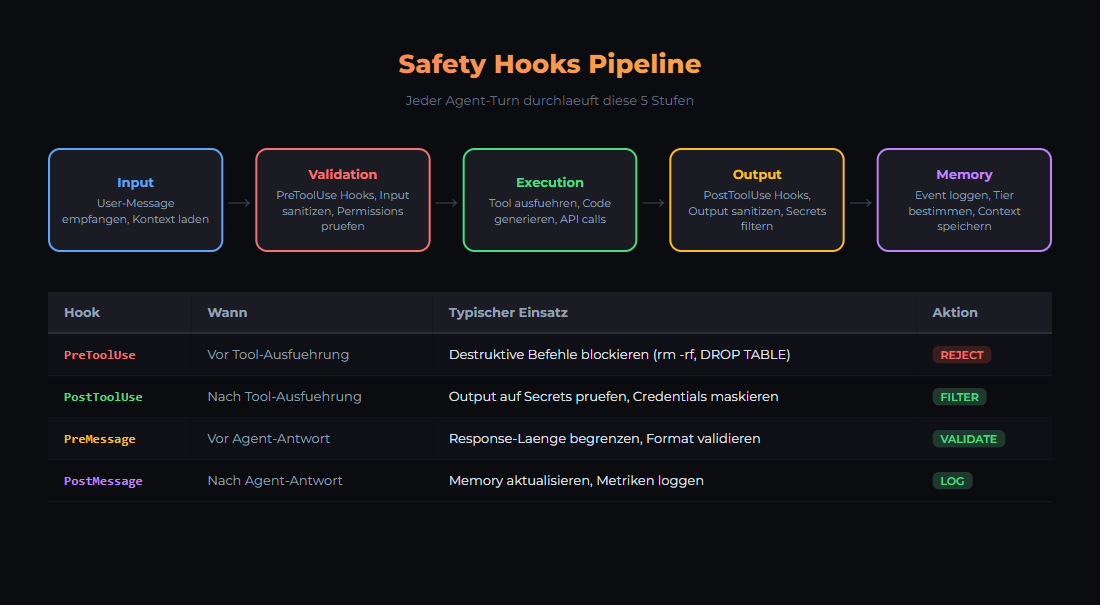Image resolution: width=1100 pixels, height=605 pixels.
Task: Click the arrow between Execution and Output
Action: [x=653, y=203]
